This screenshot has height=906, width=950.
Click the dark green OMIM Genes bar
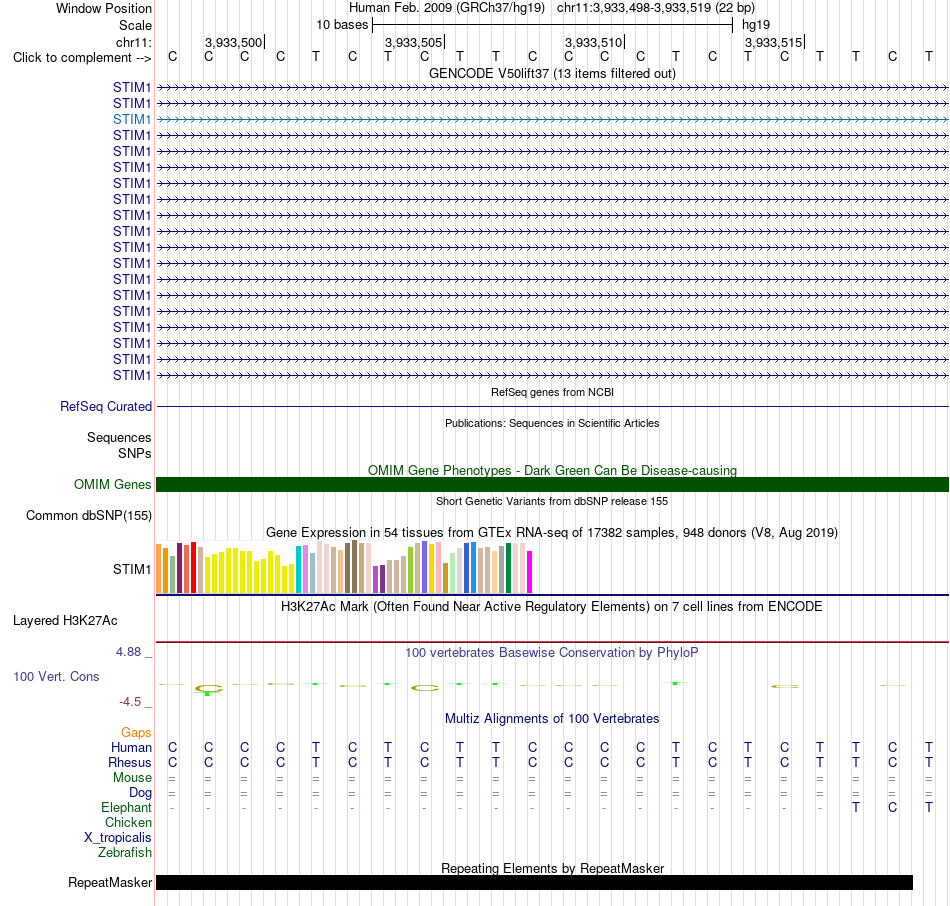point(552,484)
